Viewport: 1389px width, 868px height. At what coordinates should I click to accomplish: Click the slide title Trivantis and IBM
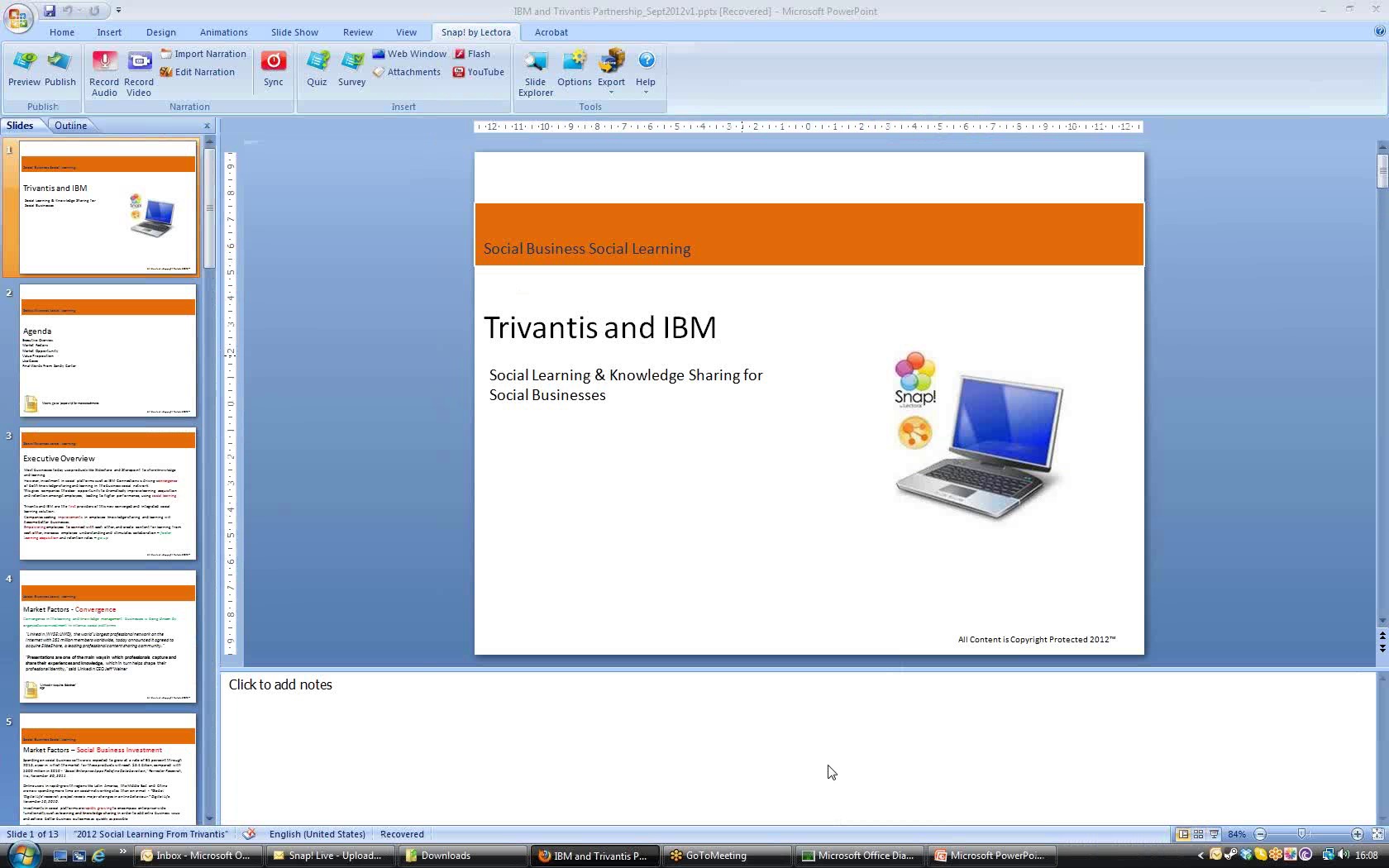[x=600, y=327]
